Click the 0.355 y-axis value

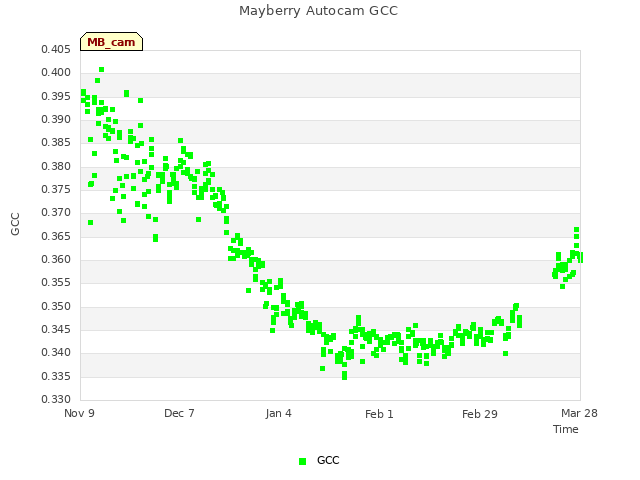(56, 282)
